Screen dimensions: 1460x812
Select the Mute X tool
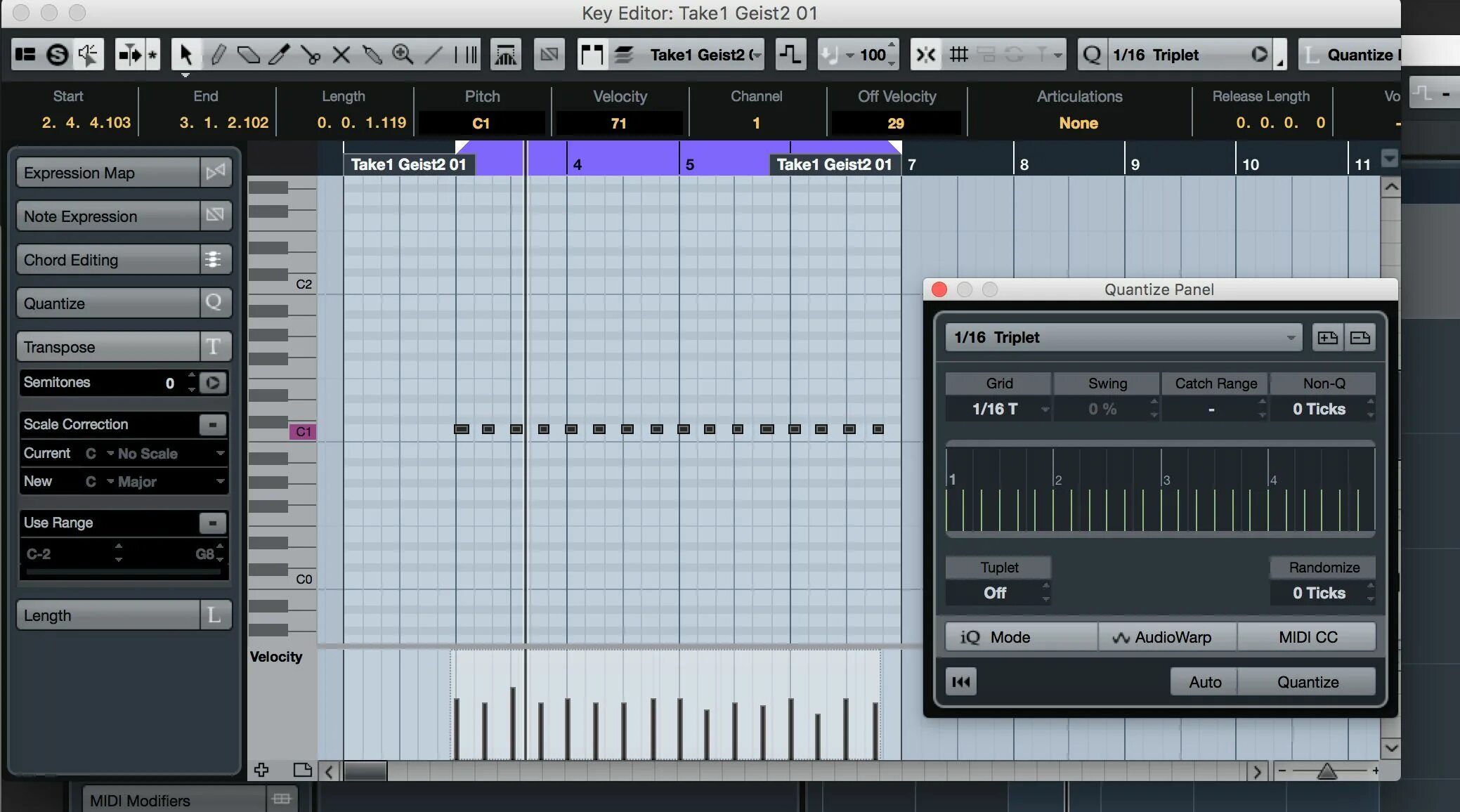(341, 54)
